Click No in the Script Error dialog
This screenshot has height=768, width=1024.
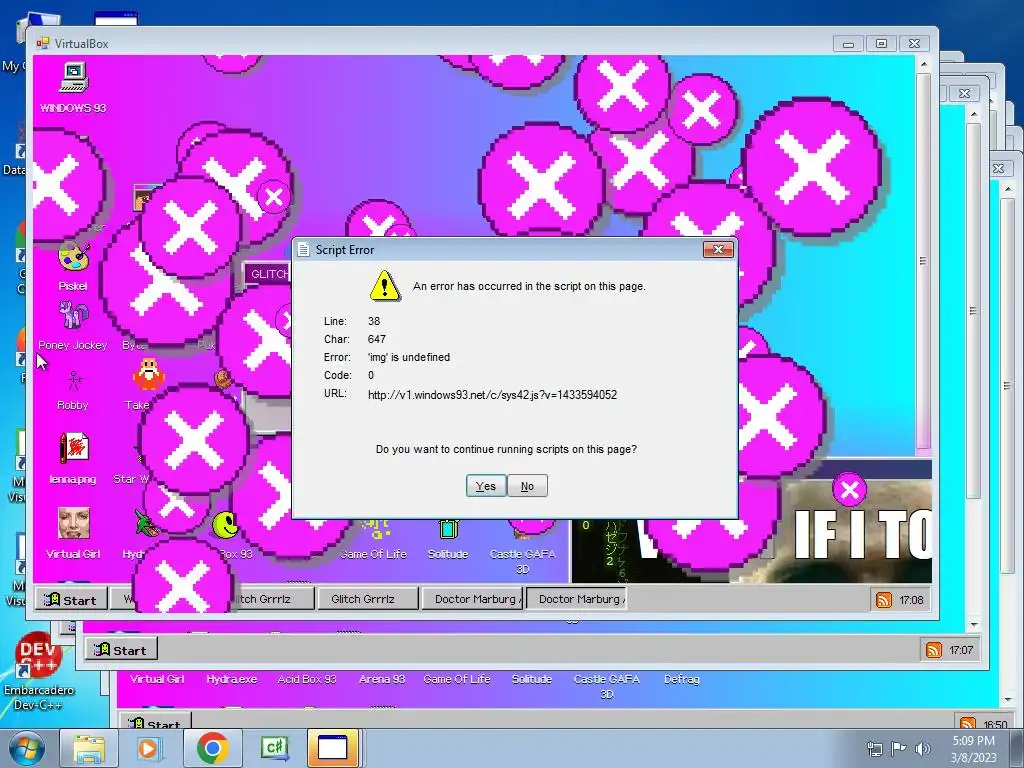(527, 486)
